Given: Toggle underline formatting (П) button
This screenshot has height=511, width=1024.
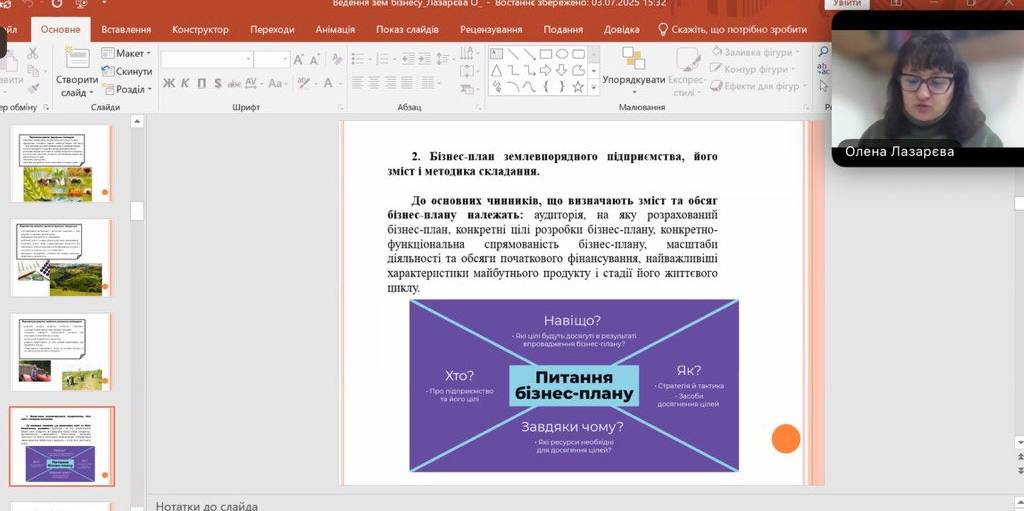Looking at the screenshot, I should 201,83.
